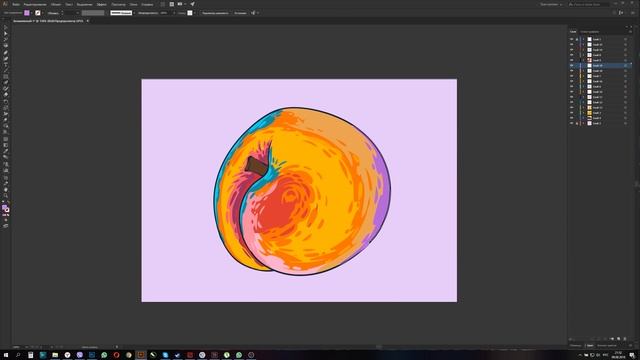Screen dimensions: 640x360
Task: Open the Layers panel flyout menu
Action: (630, 31)
